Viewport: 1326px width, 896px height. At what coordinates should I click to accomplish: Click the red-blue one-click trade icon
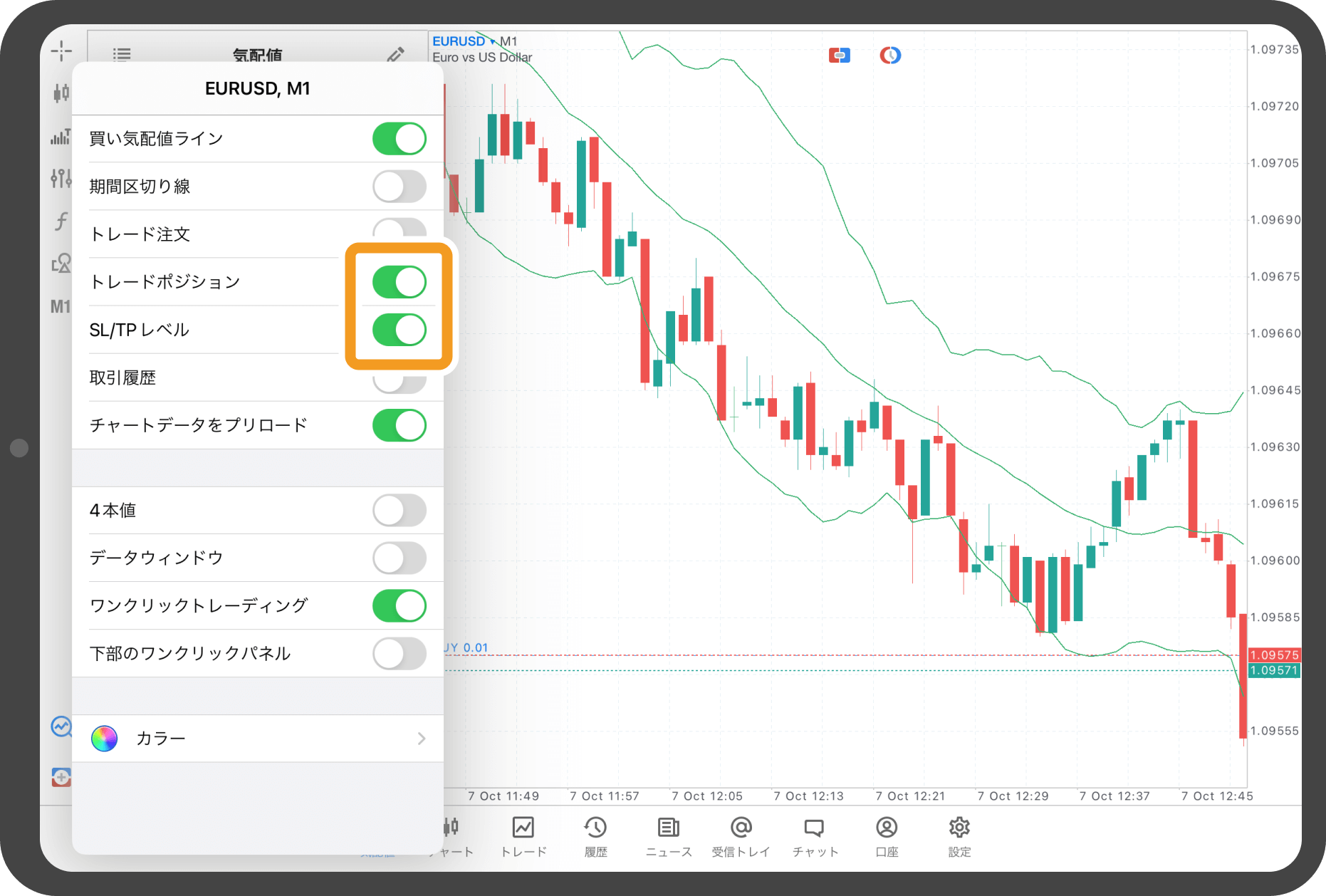click(840, 55)
